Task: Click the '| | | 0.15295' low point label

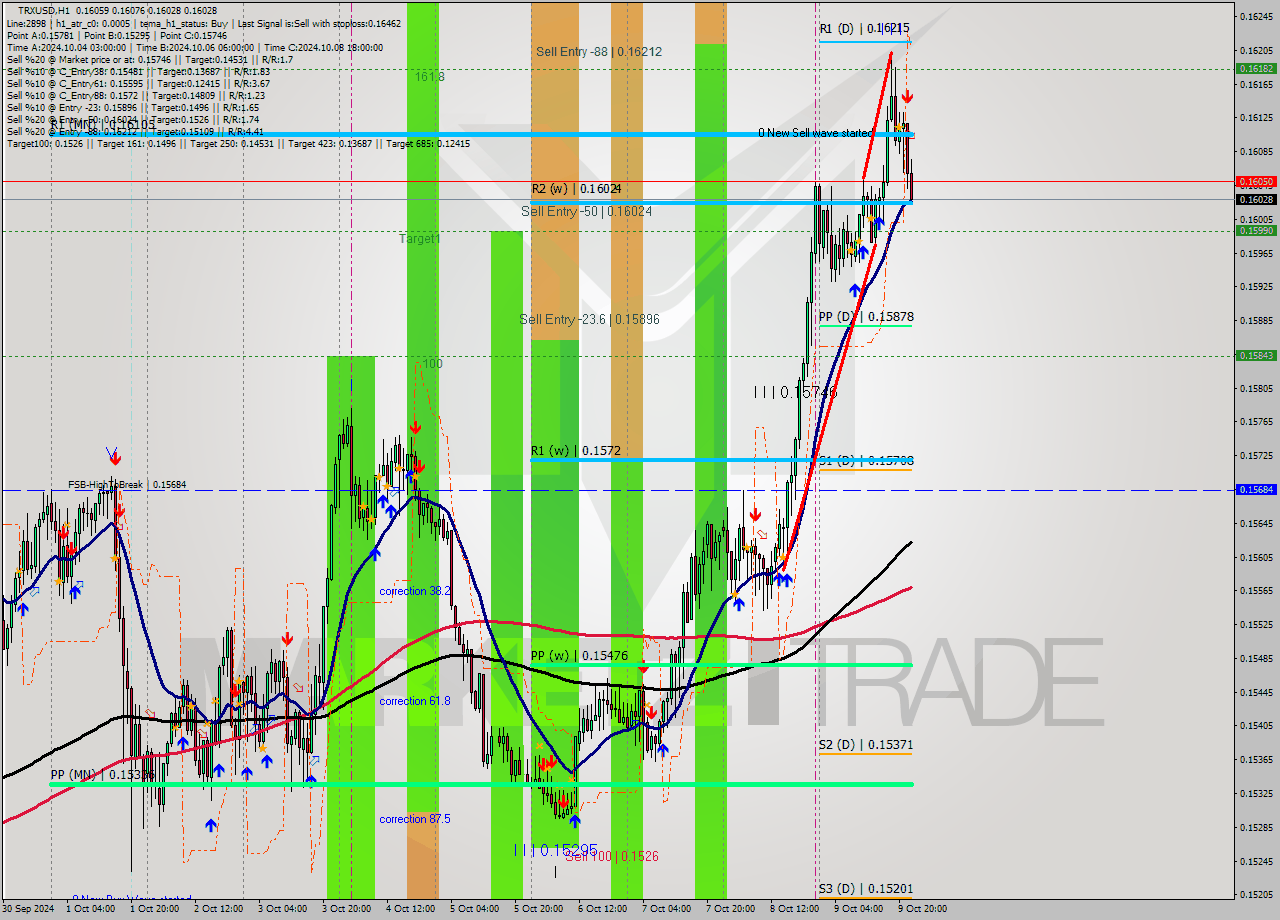Action: pos(557,850)
